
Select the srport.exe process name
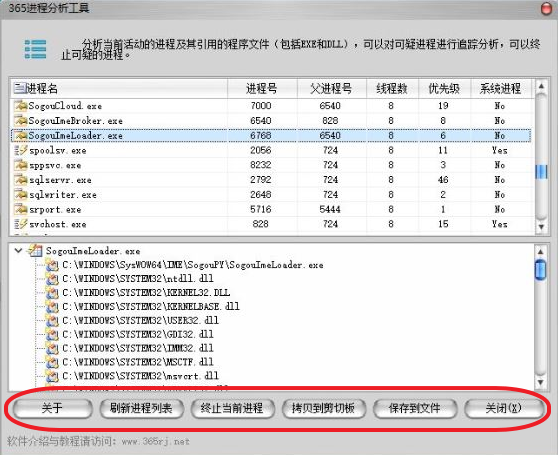point(55,210)
